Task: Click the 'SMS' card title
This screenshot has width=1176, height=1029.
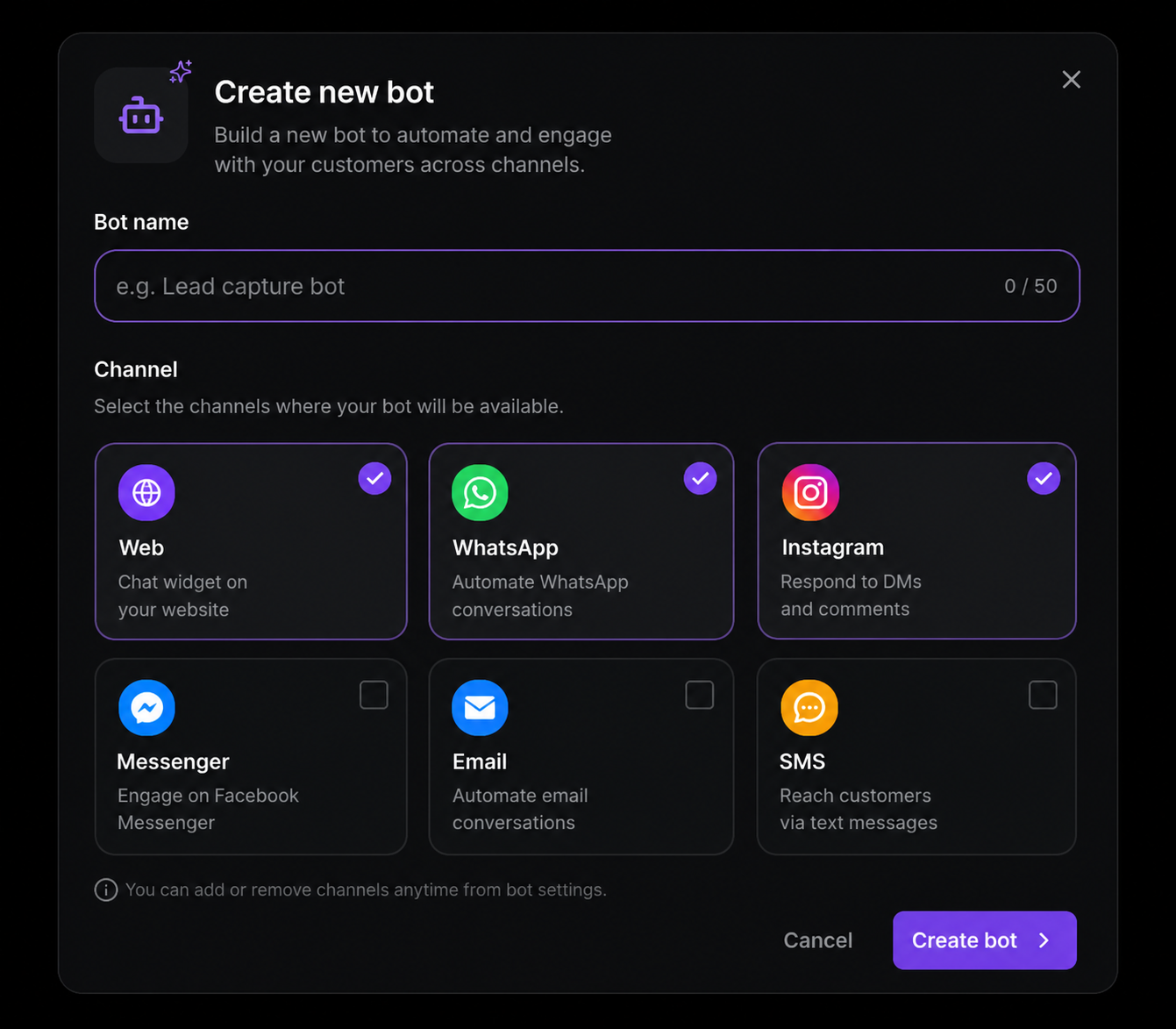Action: click(x=802, y=761)
